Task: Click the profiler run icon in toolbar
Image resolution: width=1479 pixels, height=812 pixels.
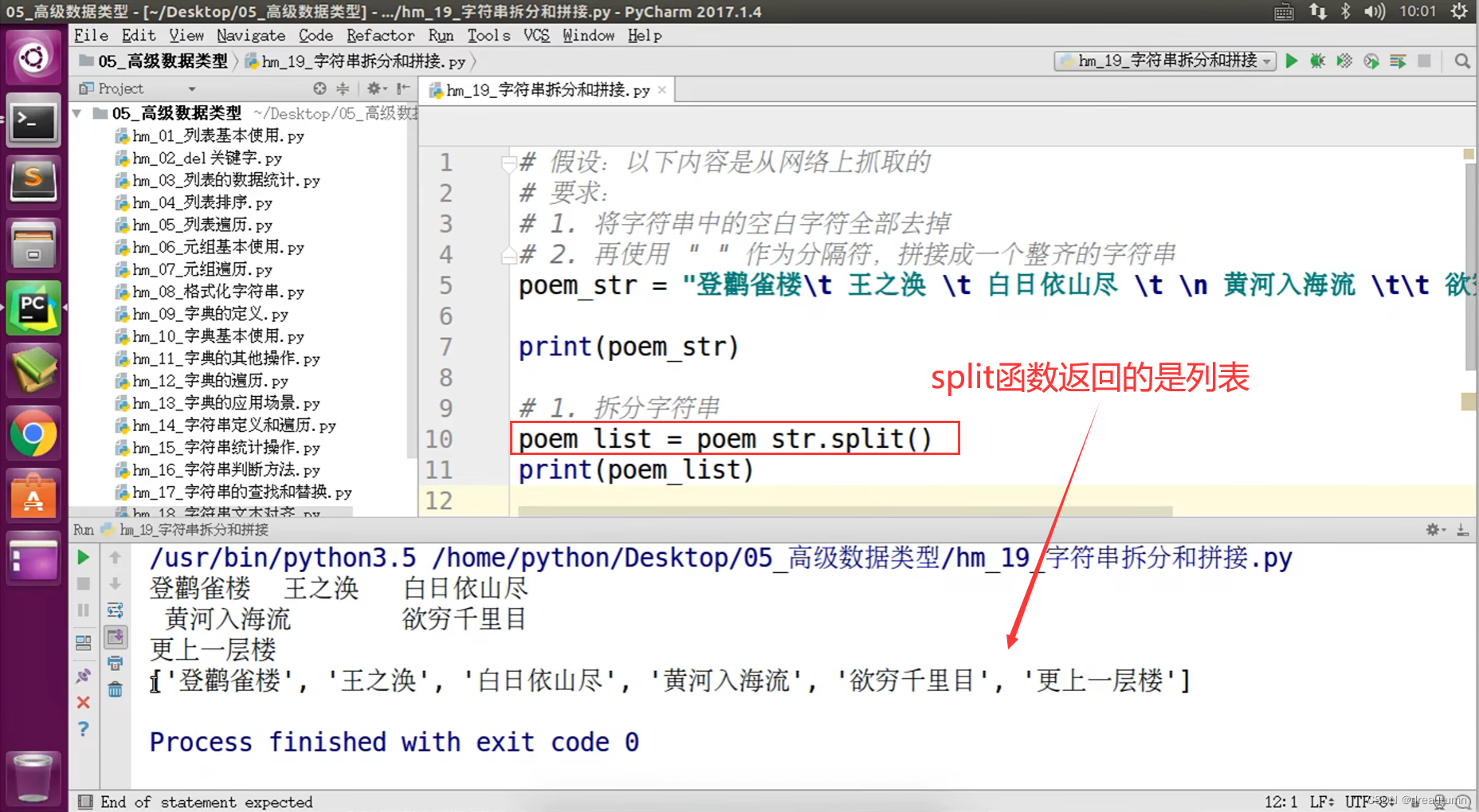Action: (1371, 61)
